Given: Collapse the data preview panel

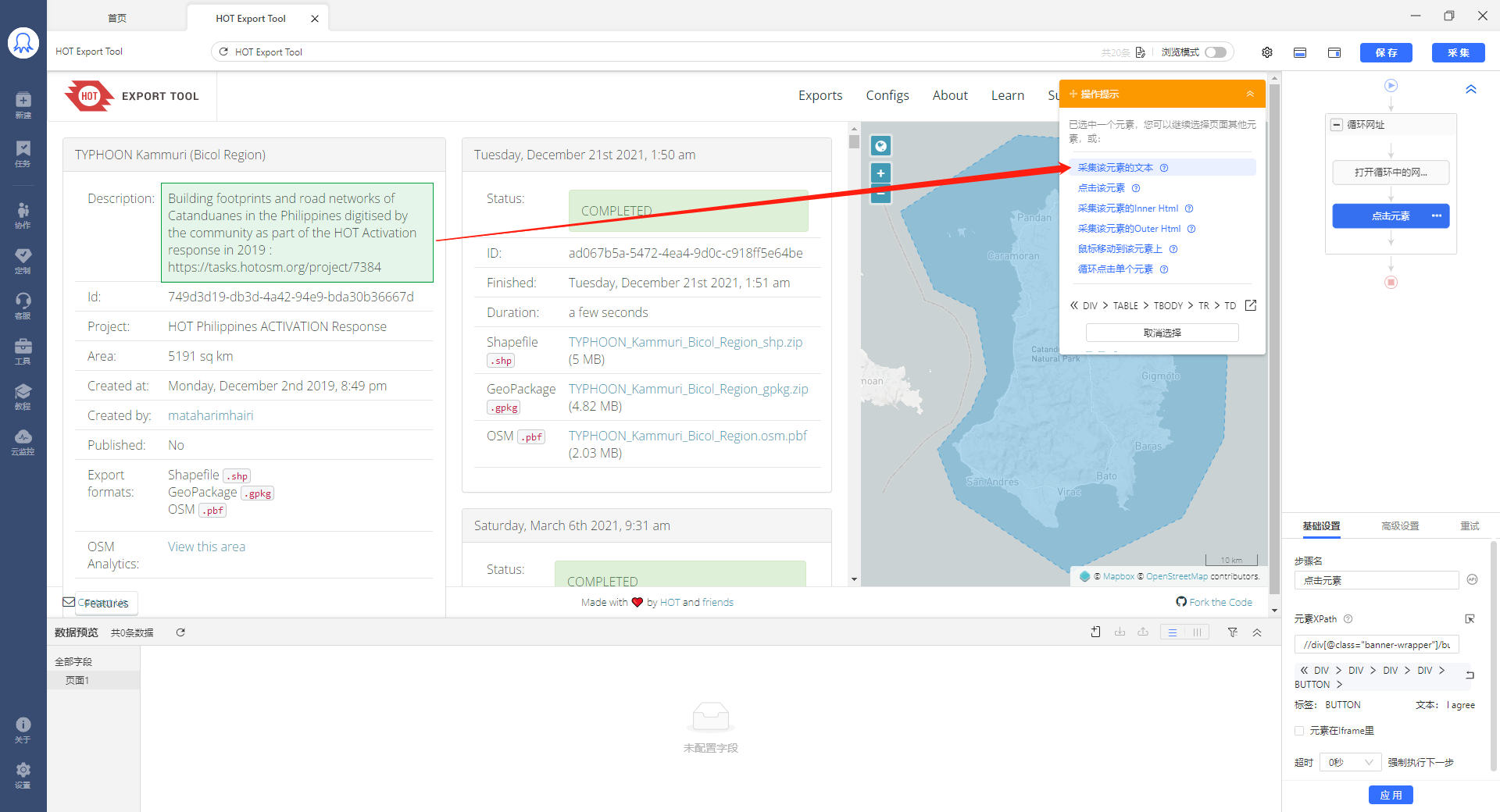Looking at the screenshot, I should coord(1257,632).
